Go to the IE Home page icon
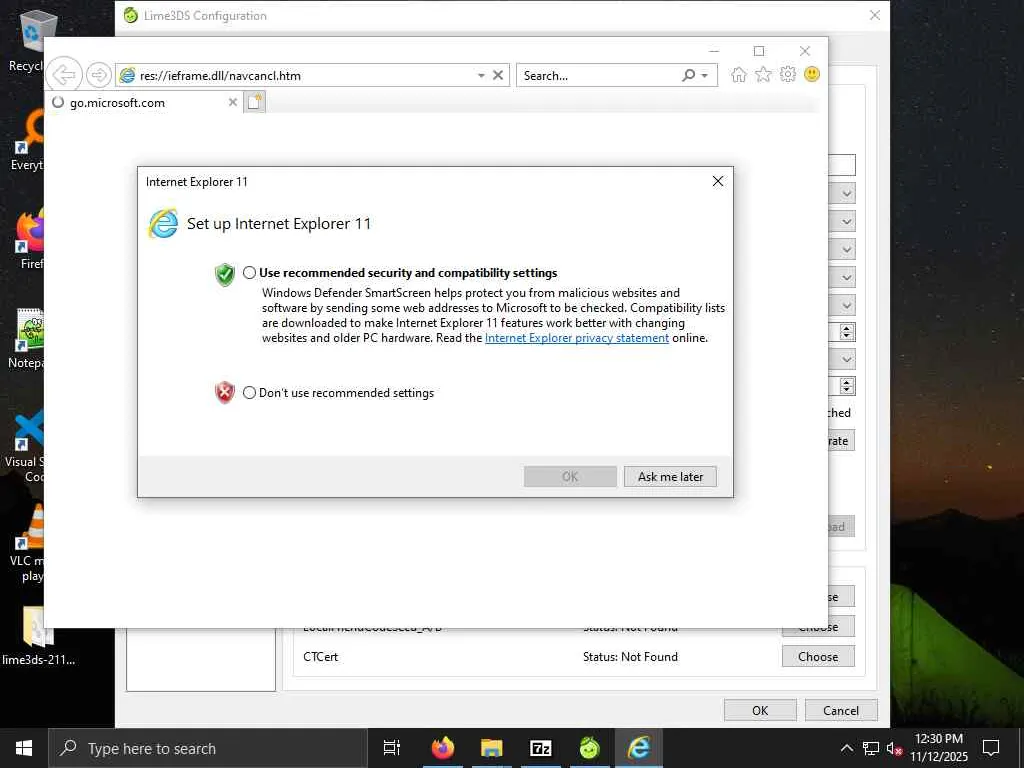Viewport: 1024px width, 768px height. 739,74
